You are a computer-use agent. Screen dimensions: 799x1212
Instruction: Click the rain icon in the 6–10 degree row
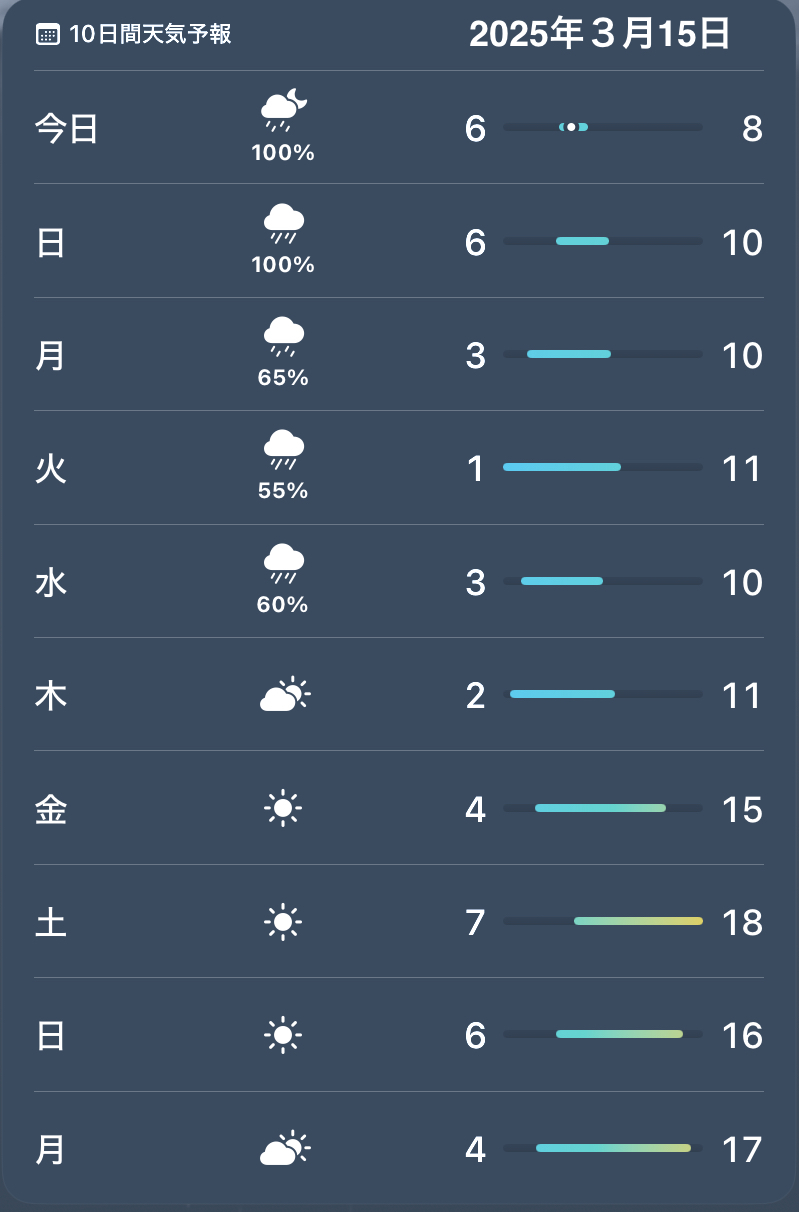click(284, 223)
